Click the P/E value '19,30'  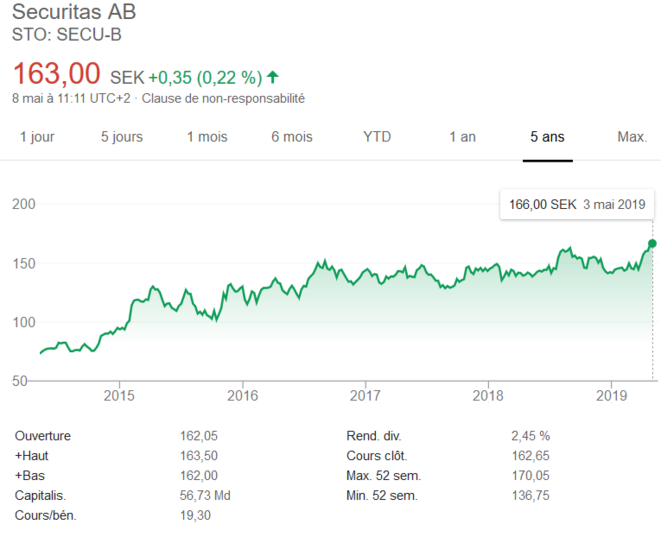(195, 515)
